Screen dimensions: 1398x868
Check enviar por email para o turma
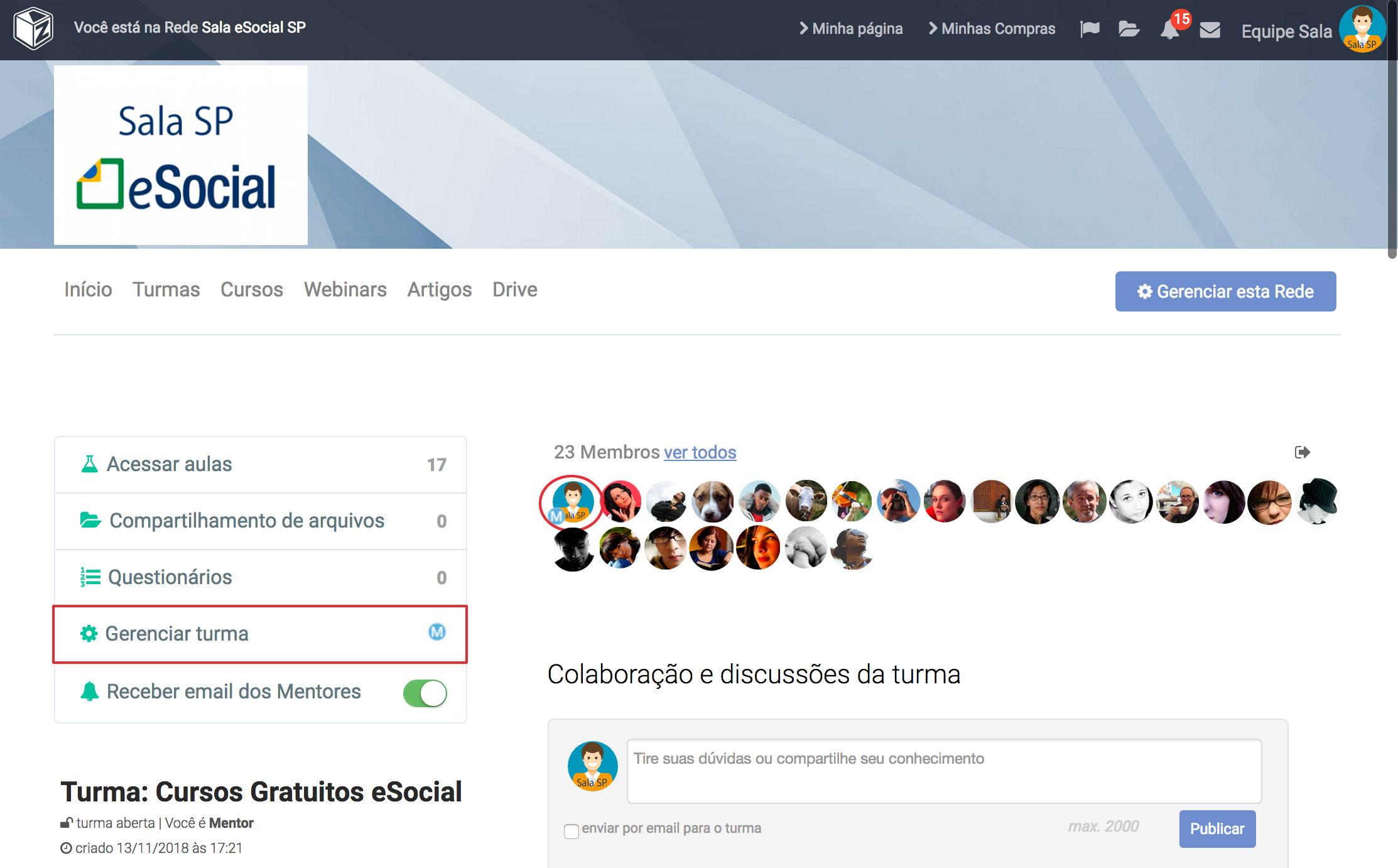point(571,831)
